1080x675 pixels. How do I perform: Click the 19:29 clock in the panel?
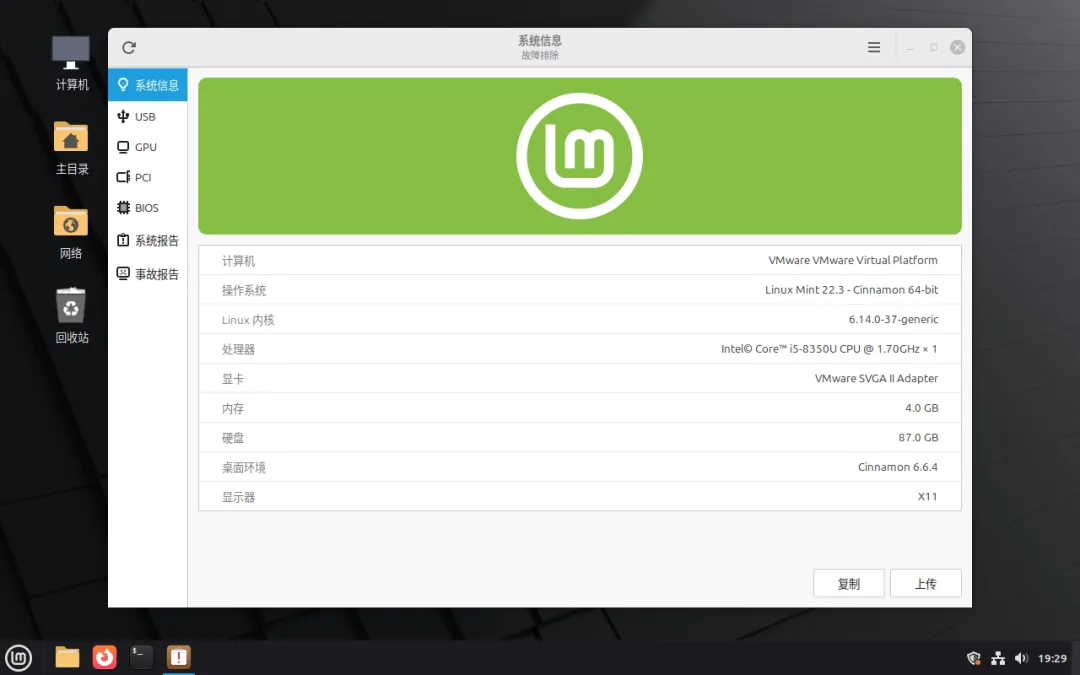point(1052,658)
